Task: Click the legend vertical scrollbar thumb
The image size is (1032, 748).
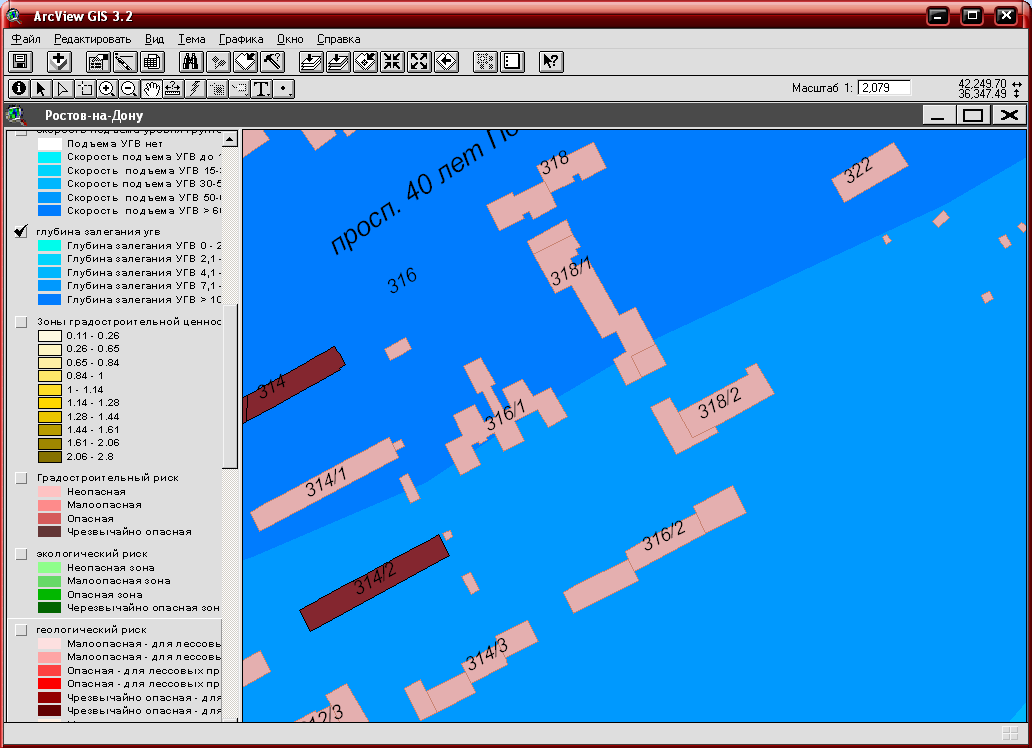Action: pos(230,387)
